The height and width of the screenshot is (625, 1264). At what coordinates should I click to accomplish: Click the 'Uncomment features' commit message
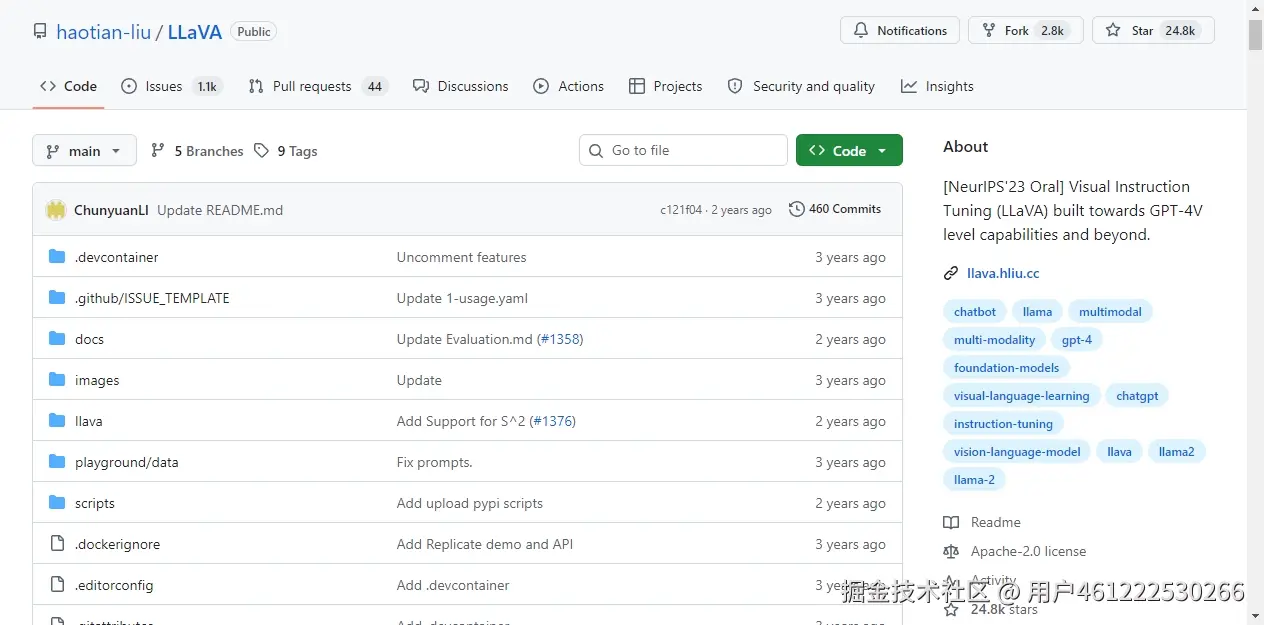point(462,257)
